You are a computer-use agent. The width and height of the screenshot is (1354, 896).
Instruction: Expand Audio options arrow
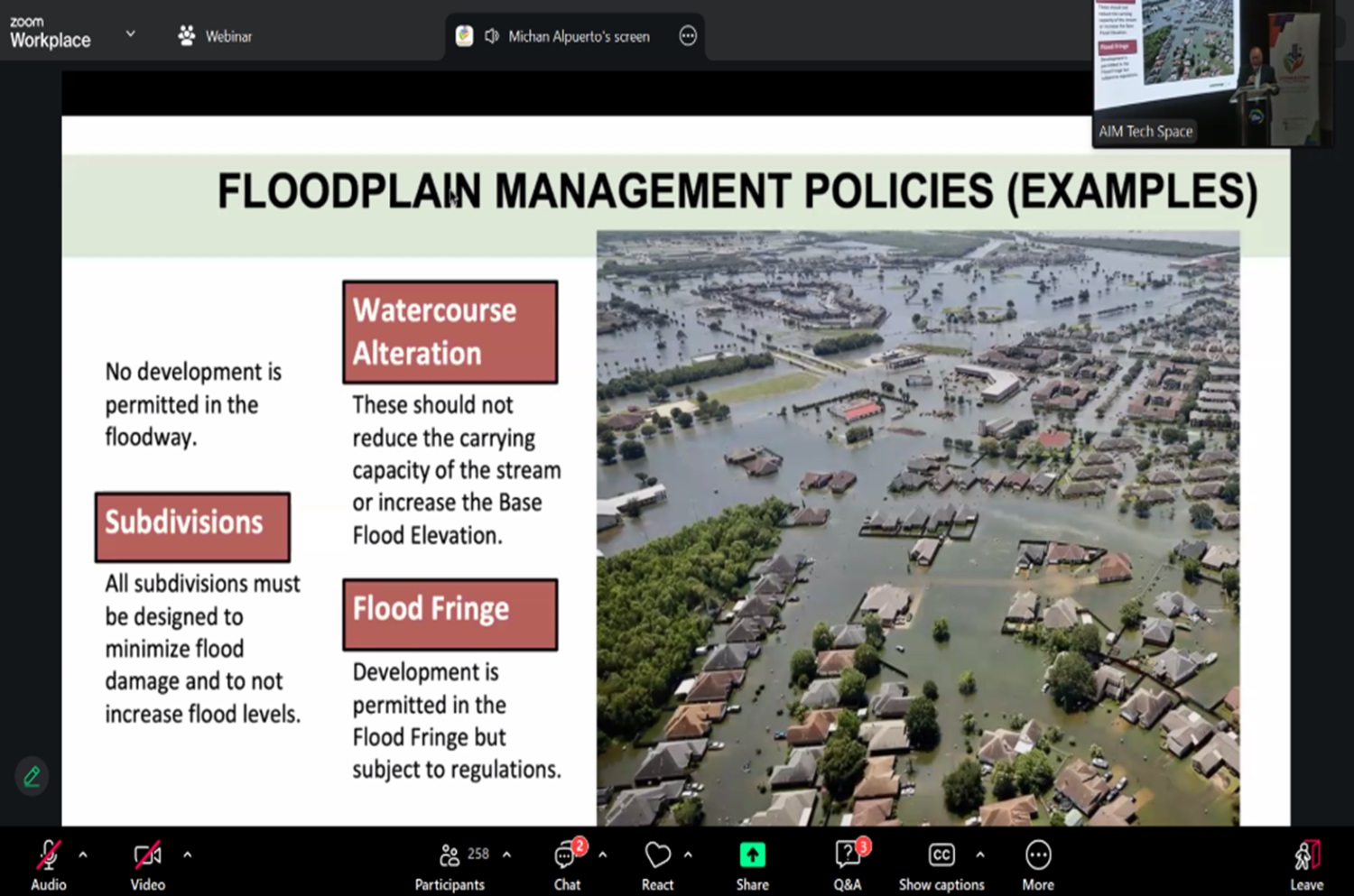(83, 854)
